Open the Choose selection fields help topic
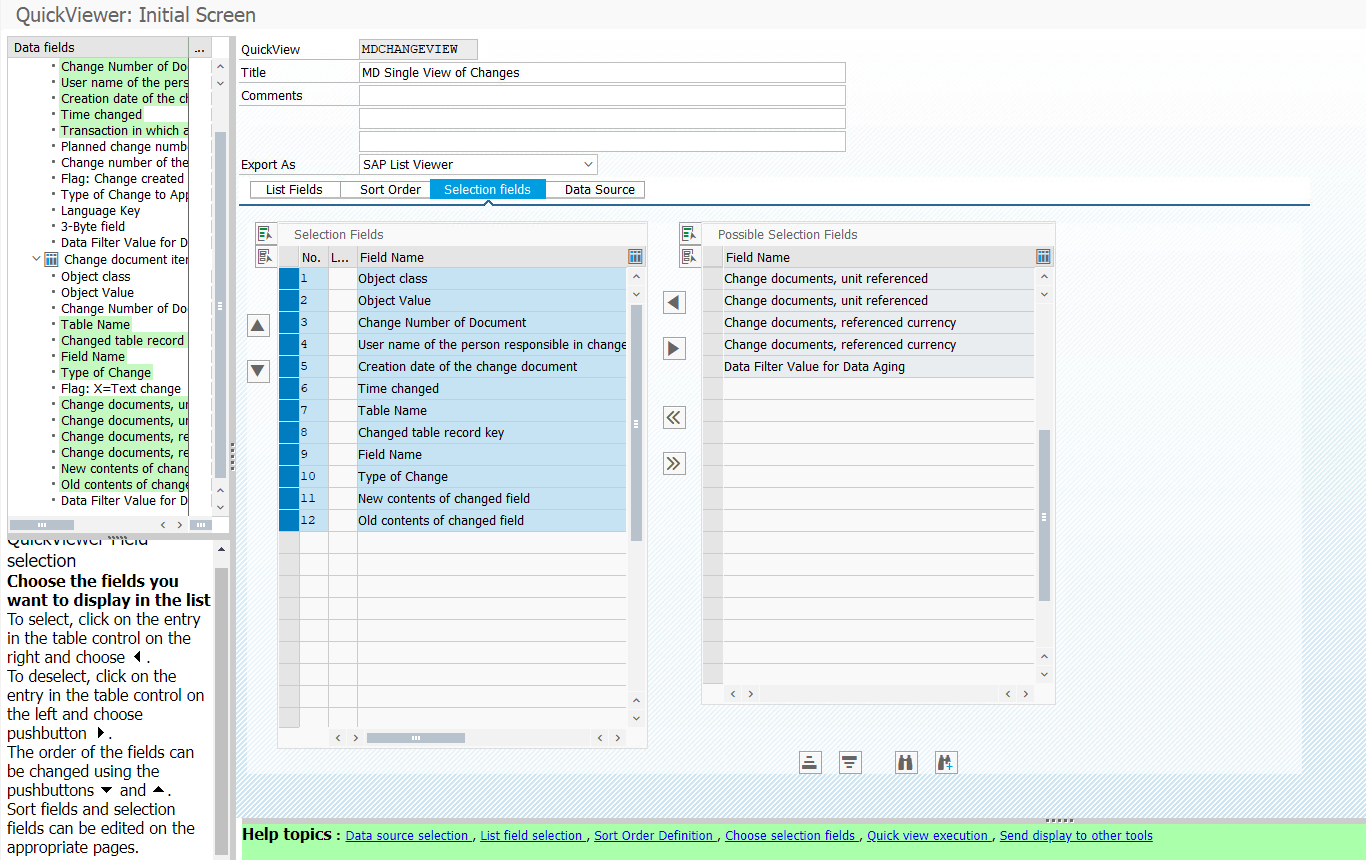This screenshot has height=860, width=1366. tap(791, 835)
